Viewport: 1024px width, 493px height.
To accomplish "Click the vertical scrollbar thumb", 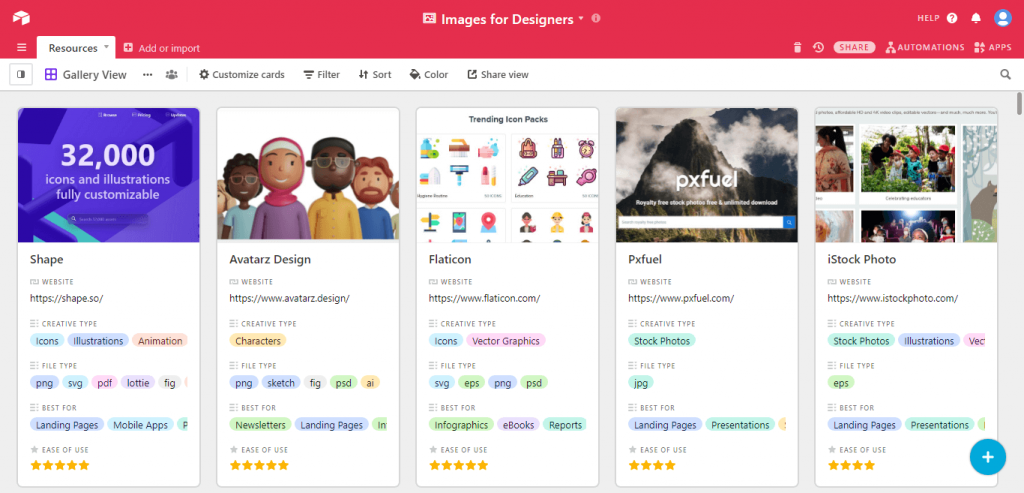I will [x=1019, y=106].
